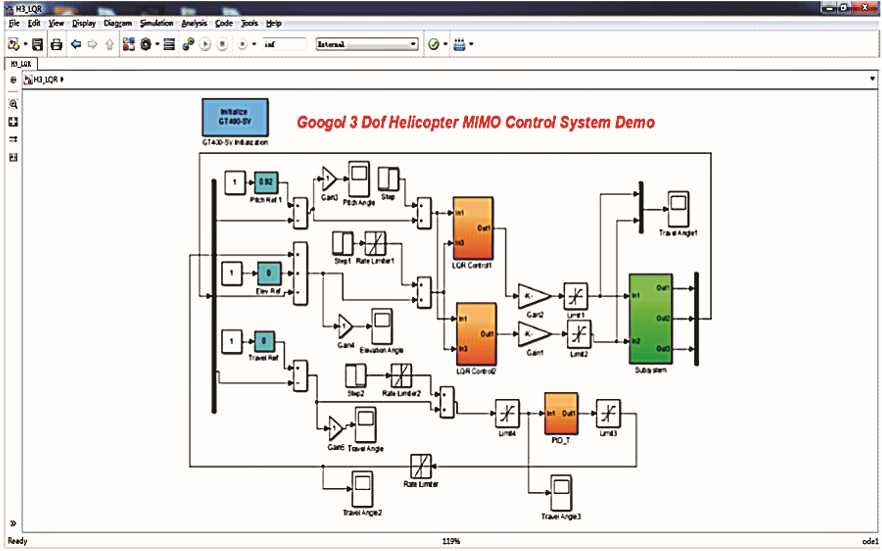Select the Travel Angle3 scope block

coord(561,493)
